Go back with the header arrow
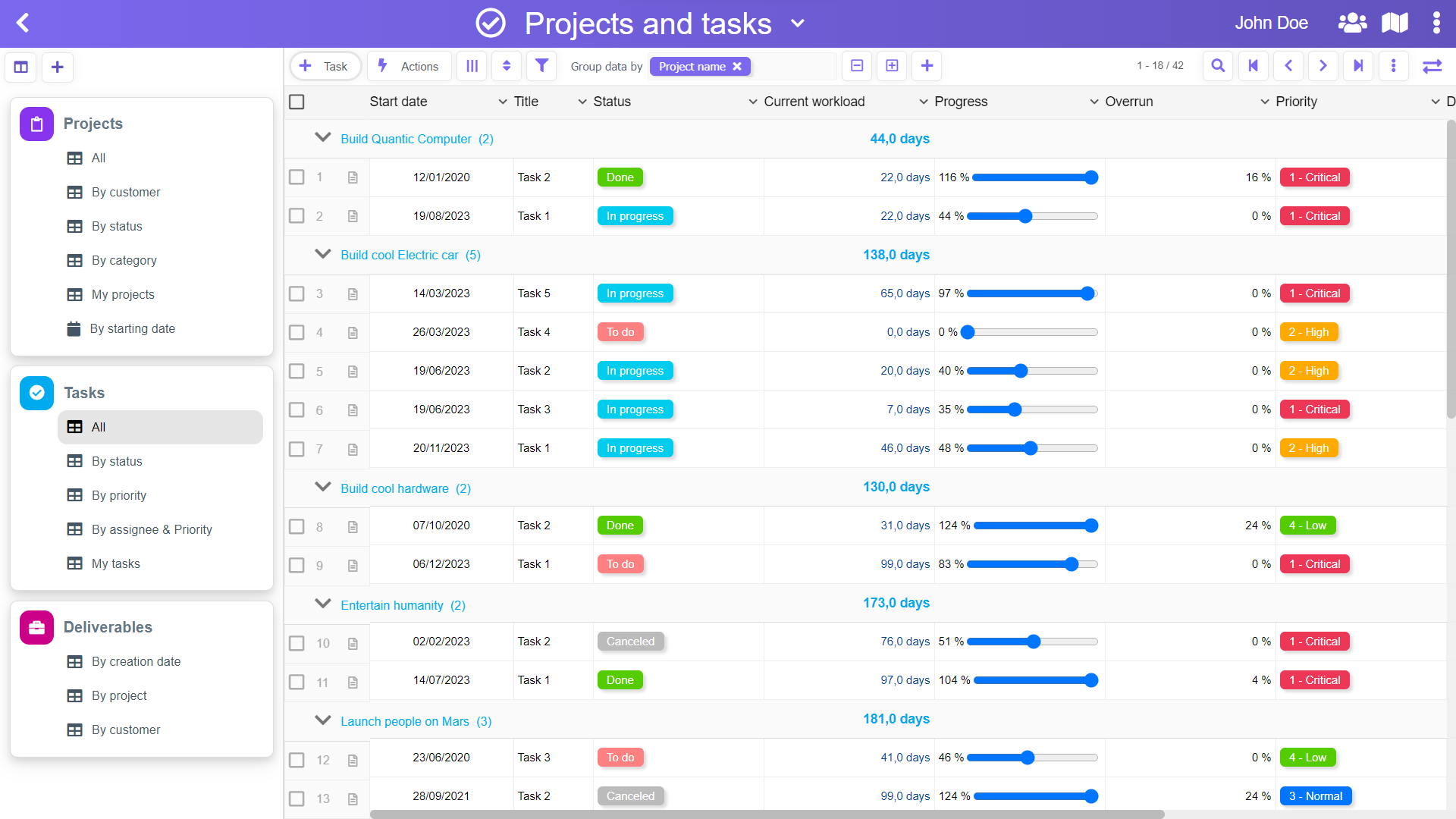Image resolution: width=1456 pixels, height=819 pixels. click(23, 23)
